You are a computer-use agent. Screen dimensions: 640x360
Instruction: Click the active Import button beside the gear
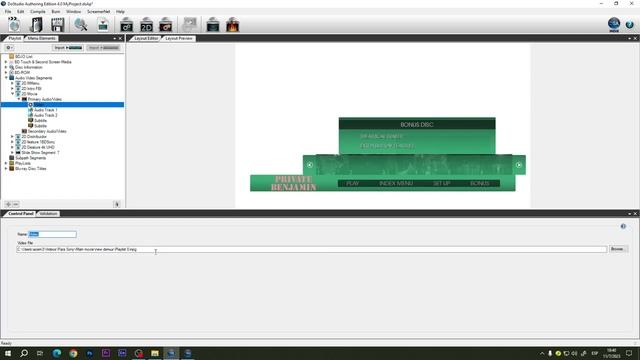click(x=68, y=48)
